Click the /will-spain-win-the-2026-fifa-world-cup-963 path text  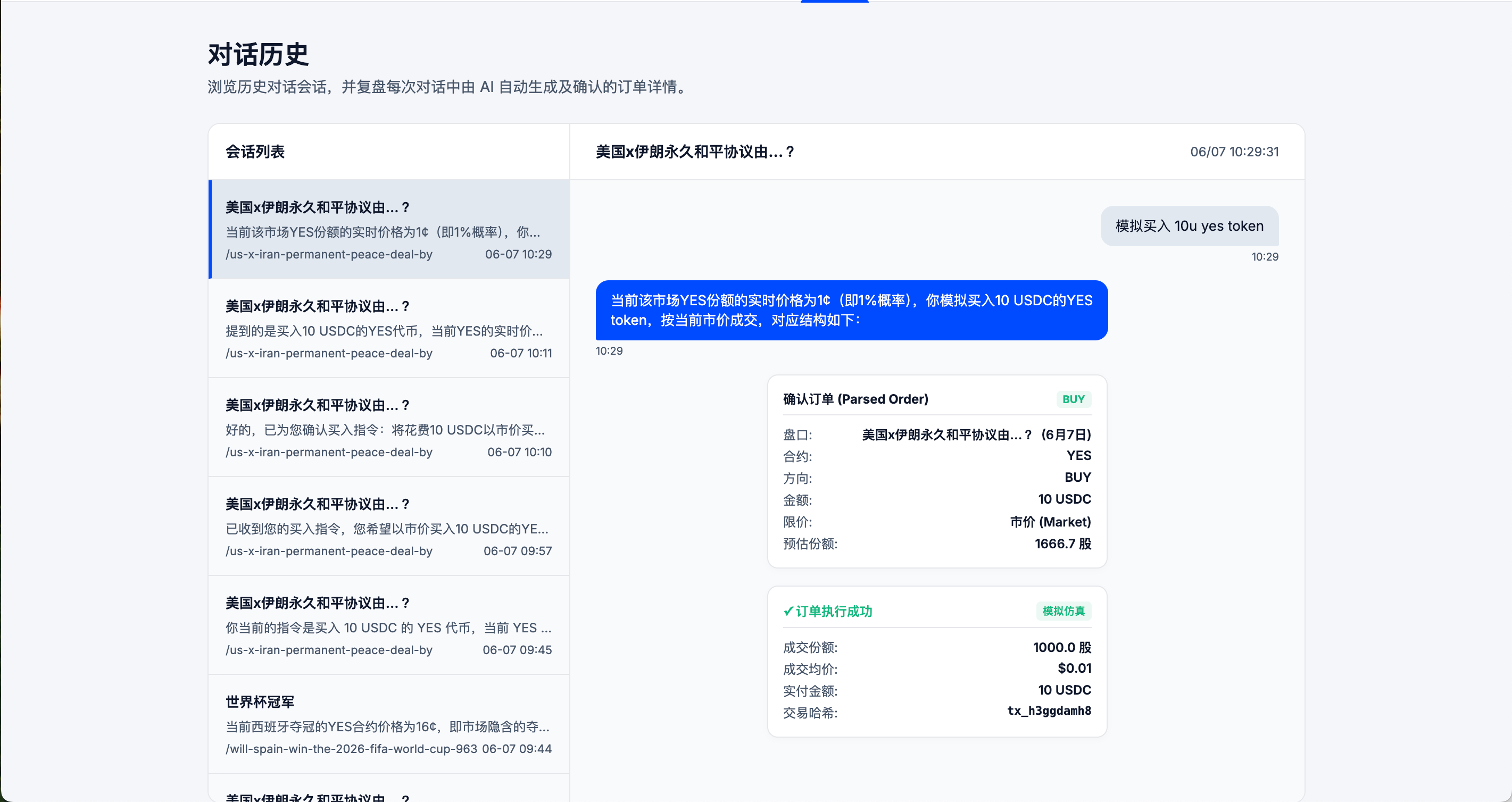[351, 749]
